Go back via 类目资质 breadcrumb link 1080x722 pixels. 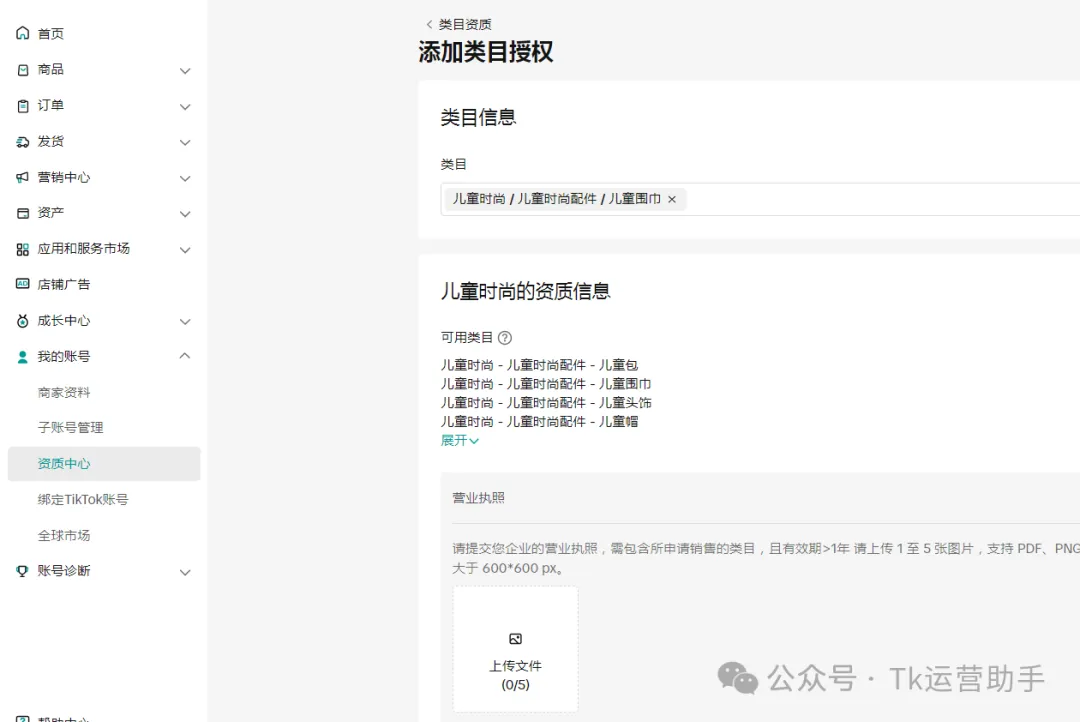click(x=459, y=24)
